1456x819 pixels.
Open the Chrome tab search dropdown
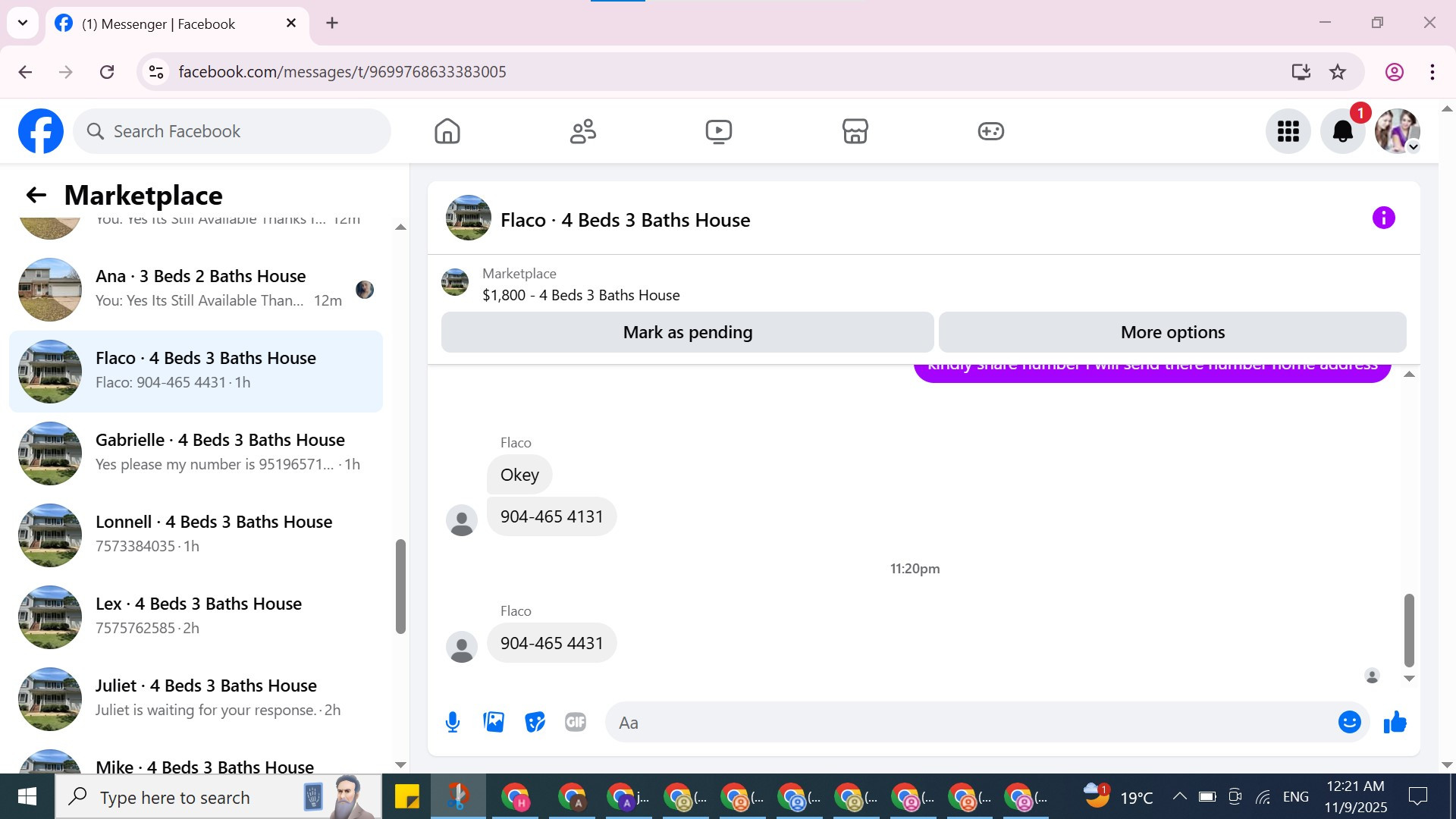(23, 23)
